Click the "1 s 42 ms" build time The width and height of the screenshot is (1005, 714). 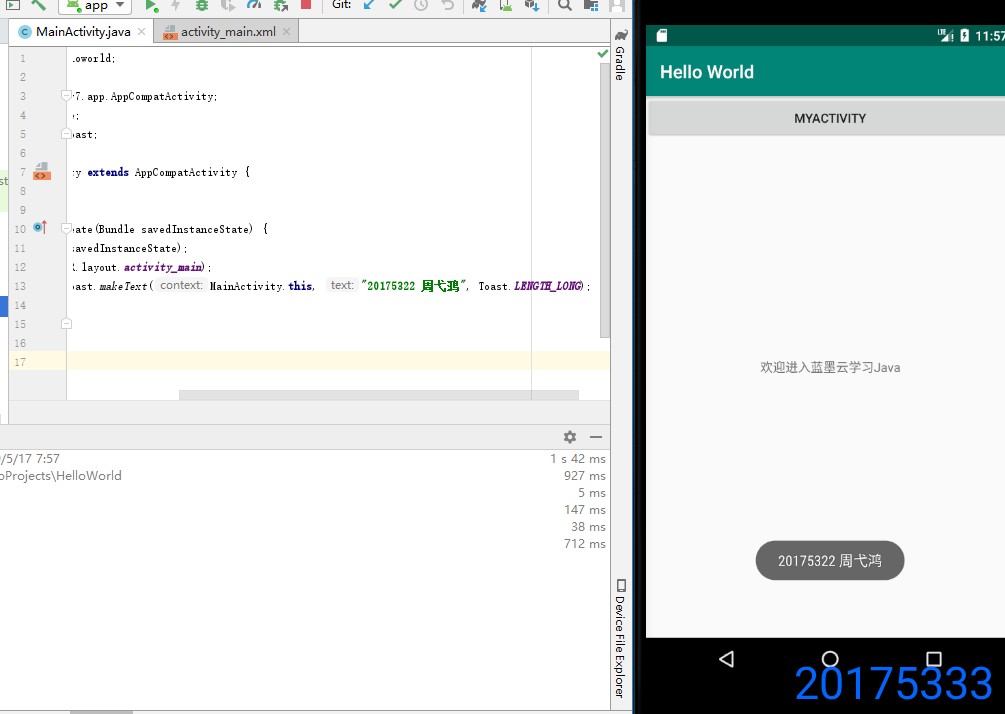point(577,459)
